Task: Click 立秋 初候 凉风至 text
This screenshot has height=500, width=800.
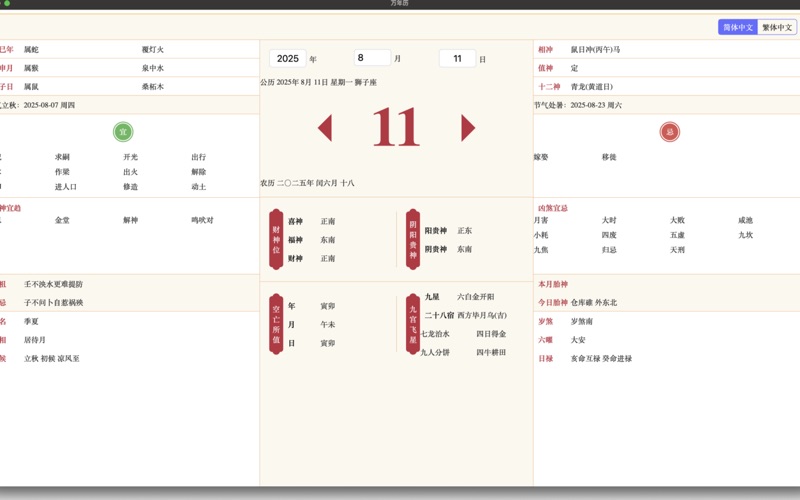Action: click(x=52, y=359)
